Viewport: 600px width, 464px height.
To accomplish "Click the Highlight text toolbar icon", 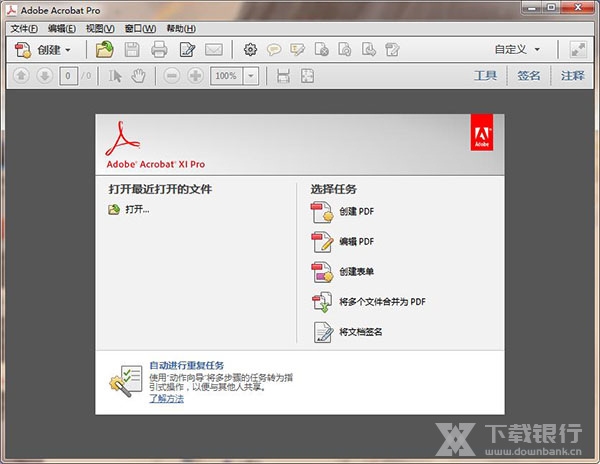I will tap(297, 50).
